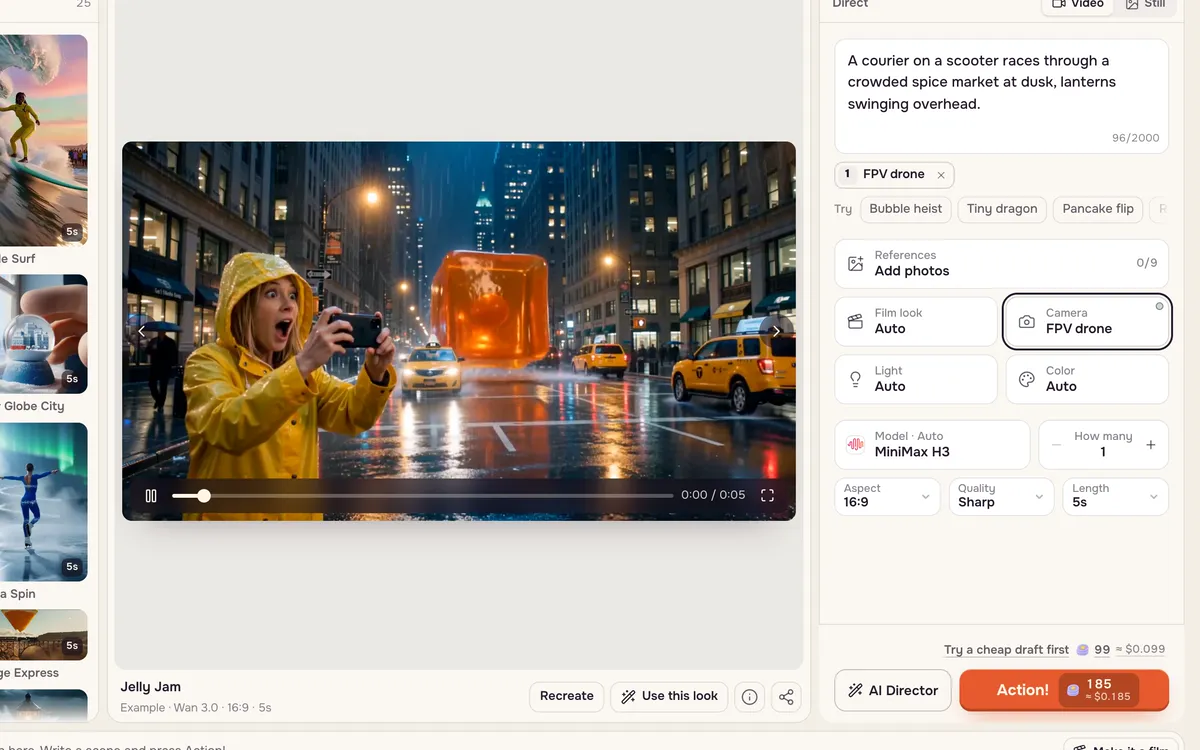Open the Globe City example thumbnail

click(x=44, y=335)
